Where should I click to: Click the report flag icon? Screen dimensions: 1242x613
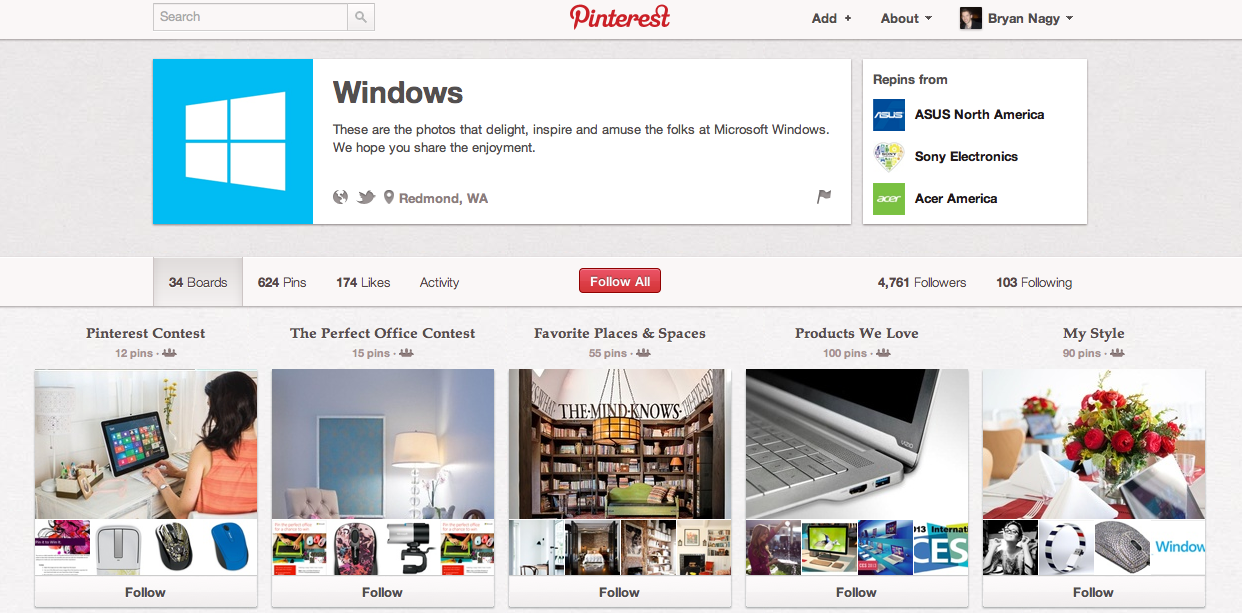[824, 197]
